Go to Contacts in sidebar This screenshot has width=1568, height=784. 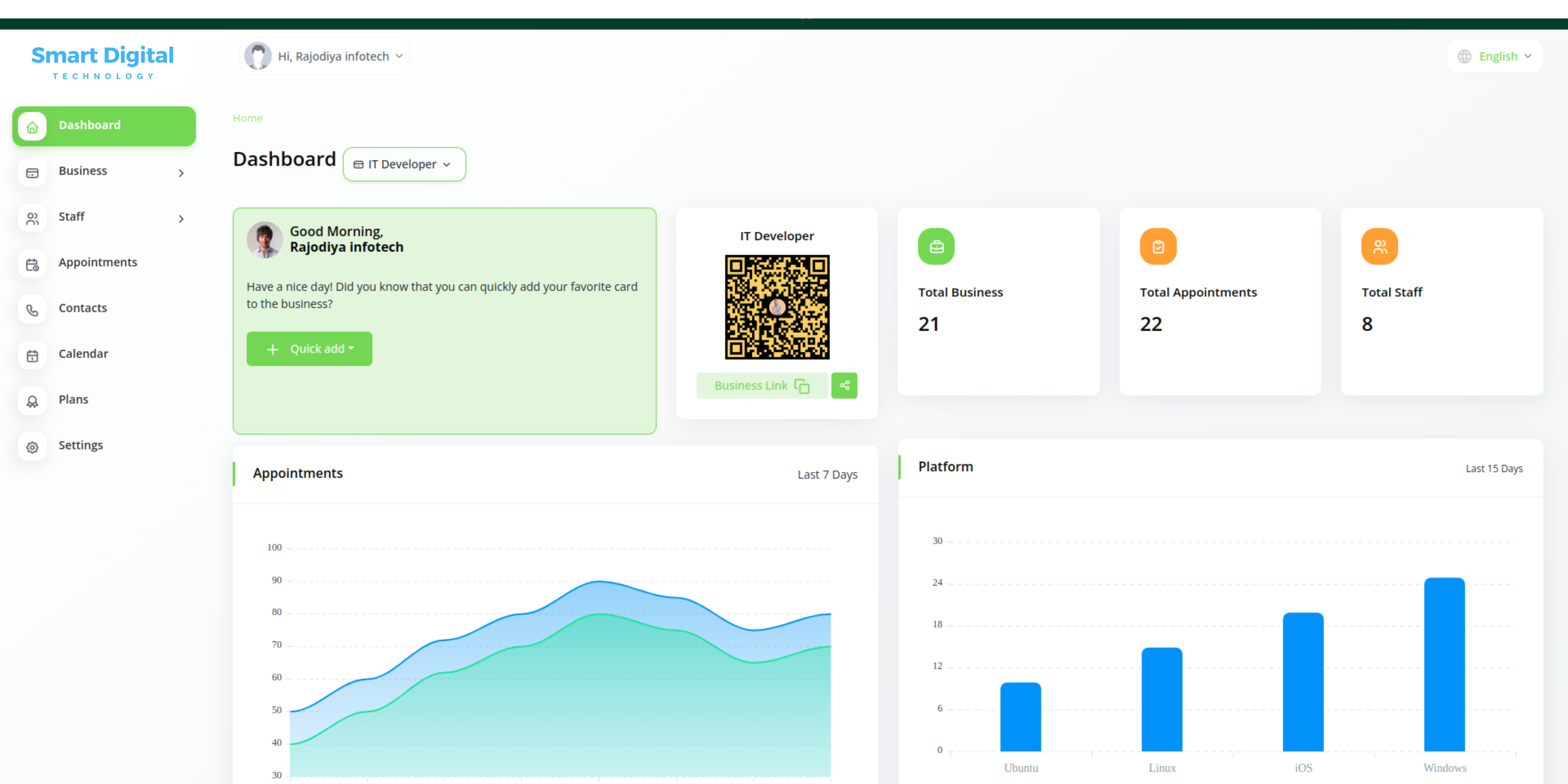[104, 309]
